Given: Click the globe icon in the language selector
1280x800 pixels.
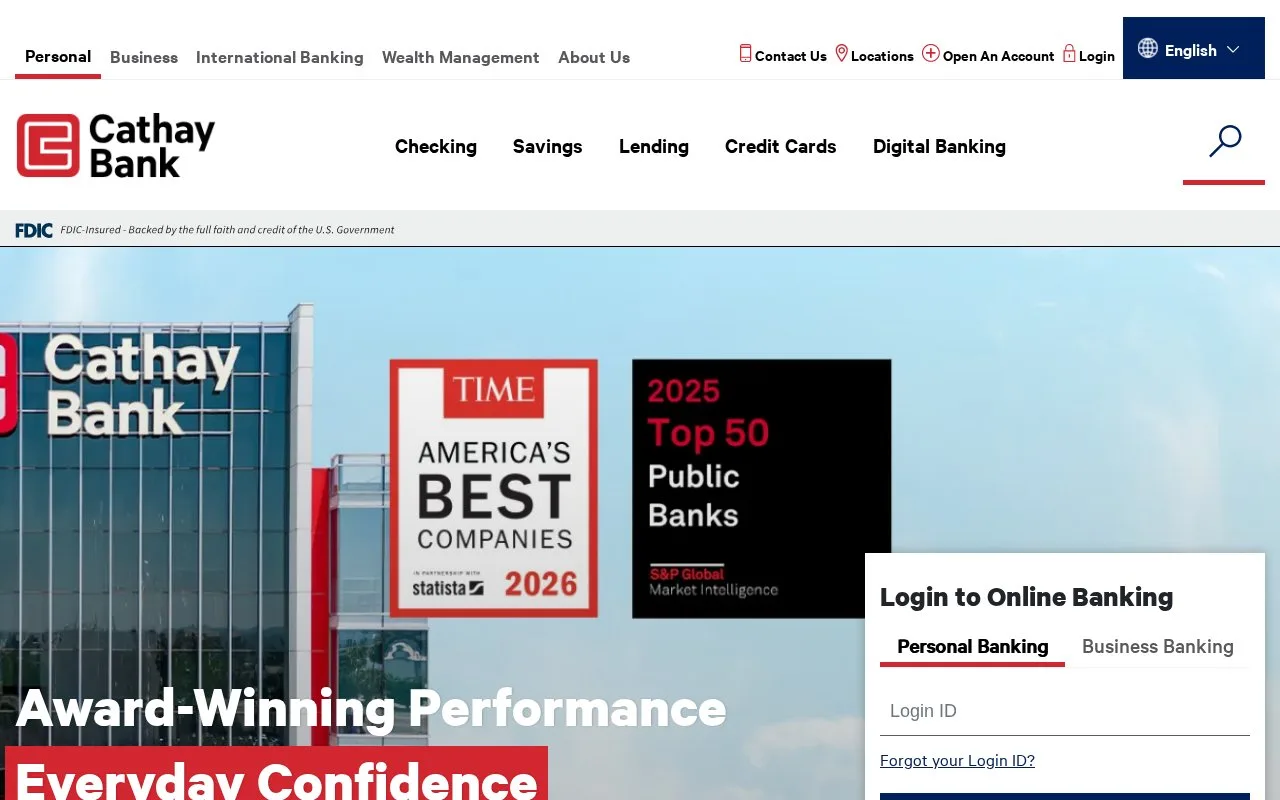Looking at the screenshot, I should 1148,48.
